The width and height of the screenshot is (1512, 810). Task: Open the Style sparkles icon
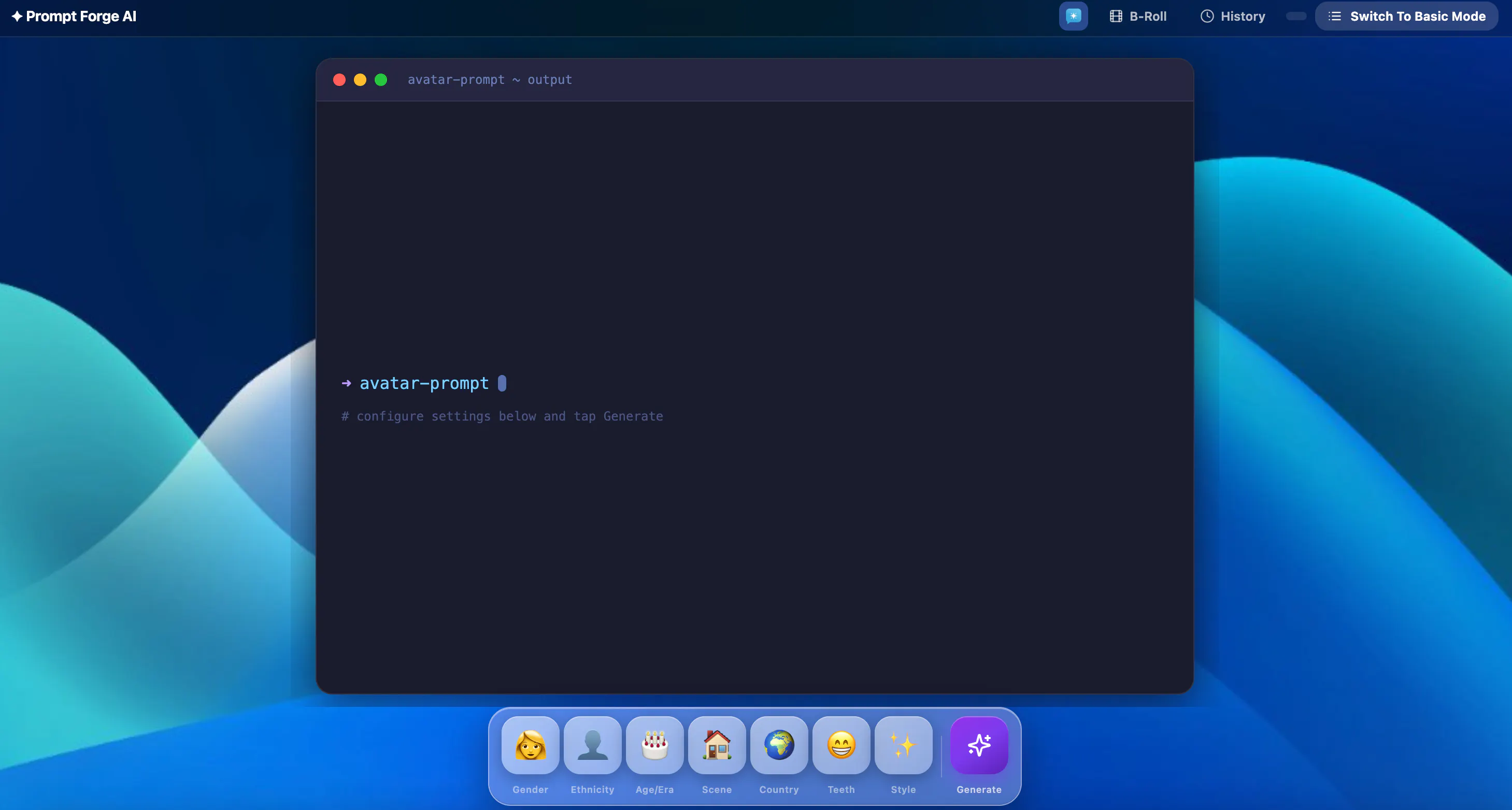[903, 745]
